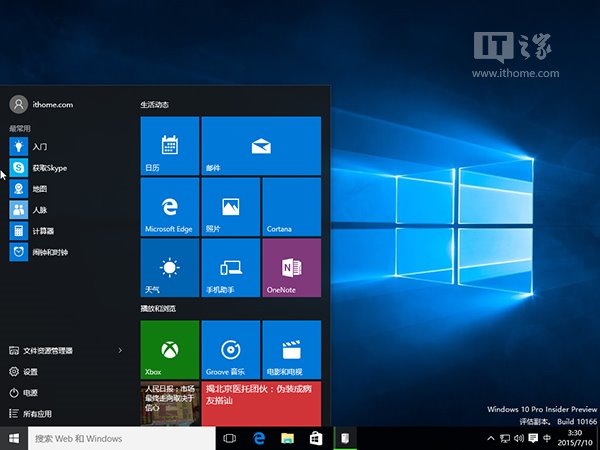
Task: Open People (人脉) app
Action: (65, 210)
